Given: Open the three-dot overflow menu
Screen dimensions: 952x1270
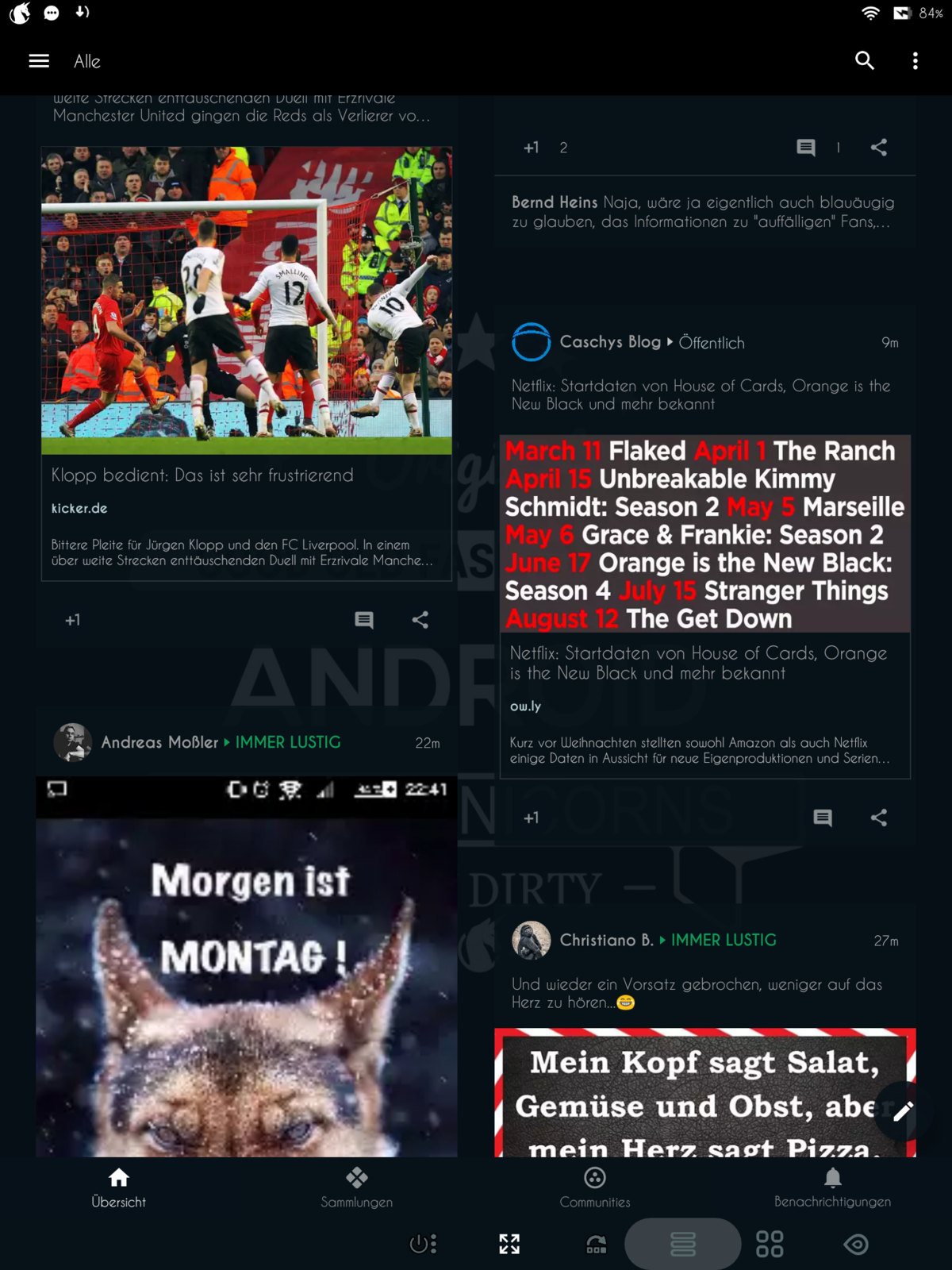Looking at the screenshot, I should [x=916, y=61].
